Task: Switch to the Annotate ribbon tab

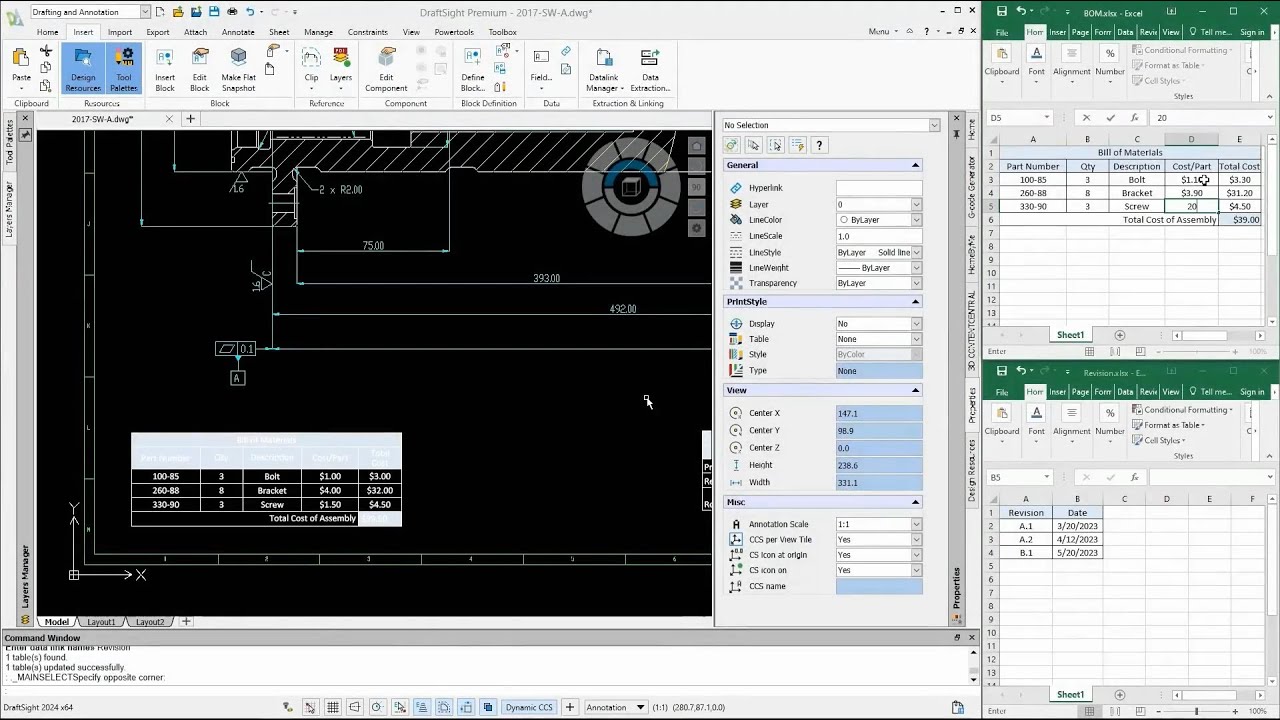Action: point(238,32)
